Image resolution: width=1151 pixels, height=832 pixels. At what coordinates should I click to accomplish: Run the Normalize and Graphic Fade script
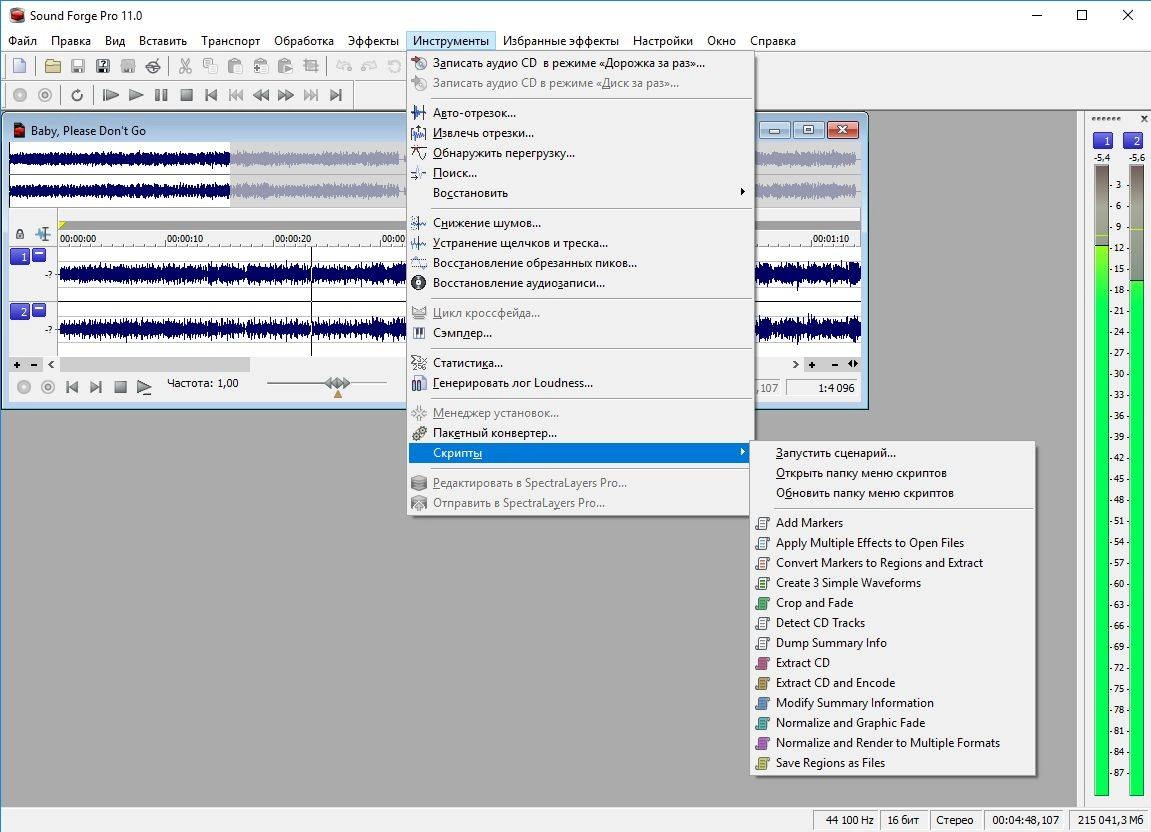(x=893, y=723)
